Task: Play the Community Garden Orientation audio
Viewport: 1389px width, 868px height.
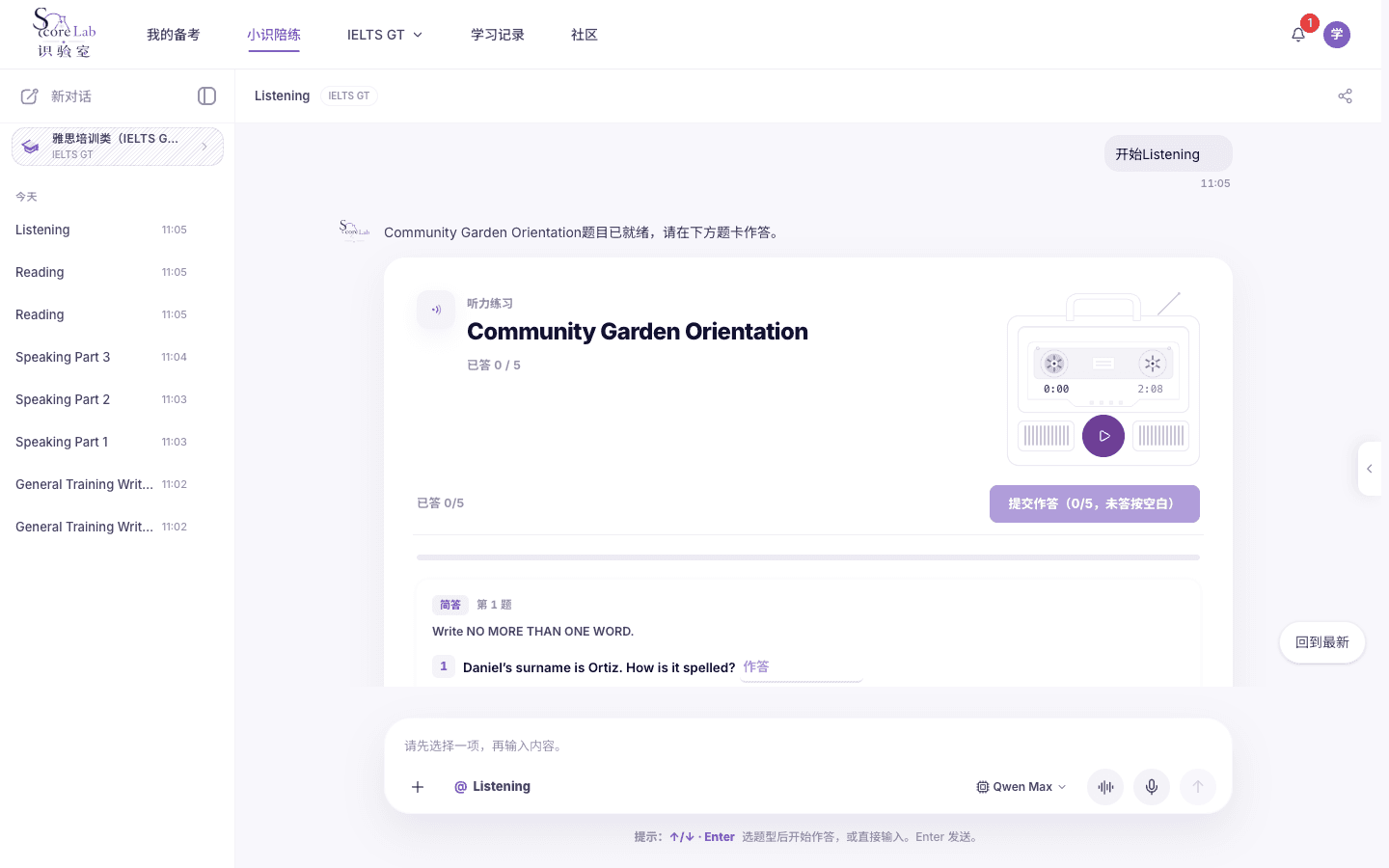Action: 1103,436
